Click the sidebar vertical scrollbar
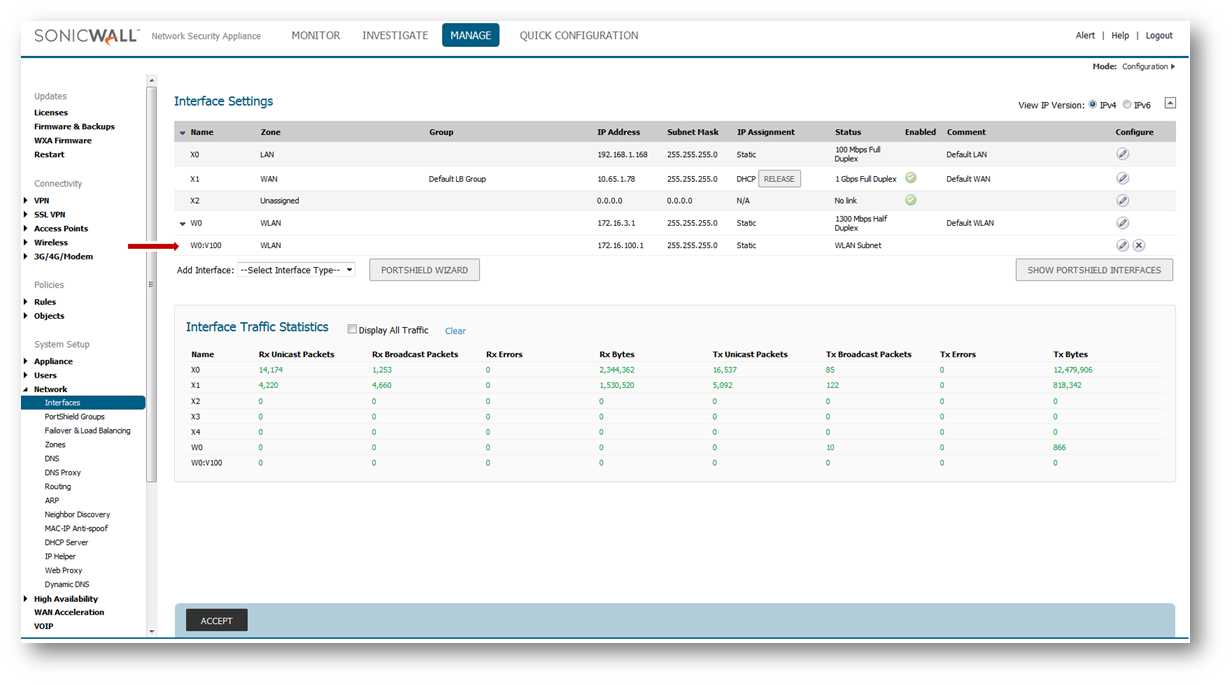 click(152, 280)
